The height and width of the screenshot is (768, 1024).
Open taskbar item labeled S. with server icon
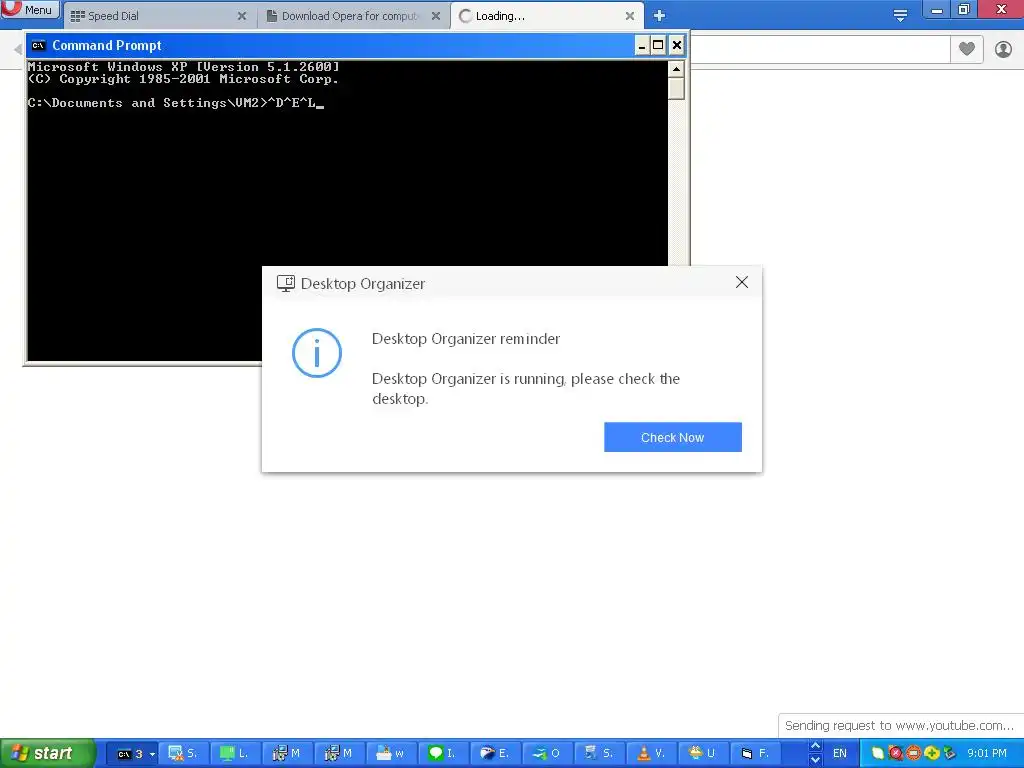click(600, 754)
